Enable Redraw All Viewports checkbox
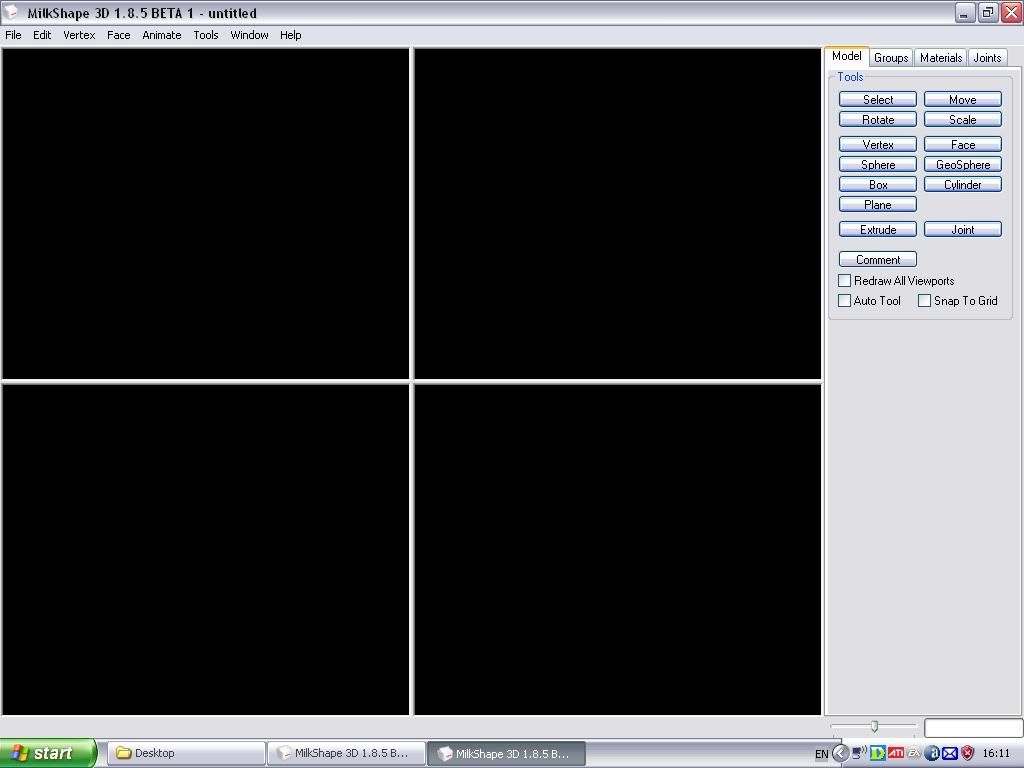Viewport: 1024px width, 768px height. click(844, 281)
